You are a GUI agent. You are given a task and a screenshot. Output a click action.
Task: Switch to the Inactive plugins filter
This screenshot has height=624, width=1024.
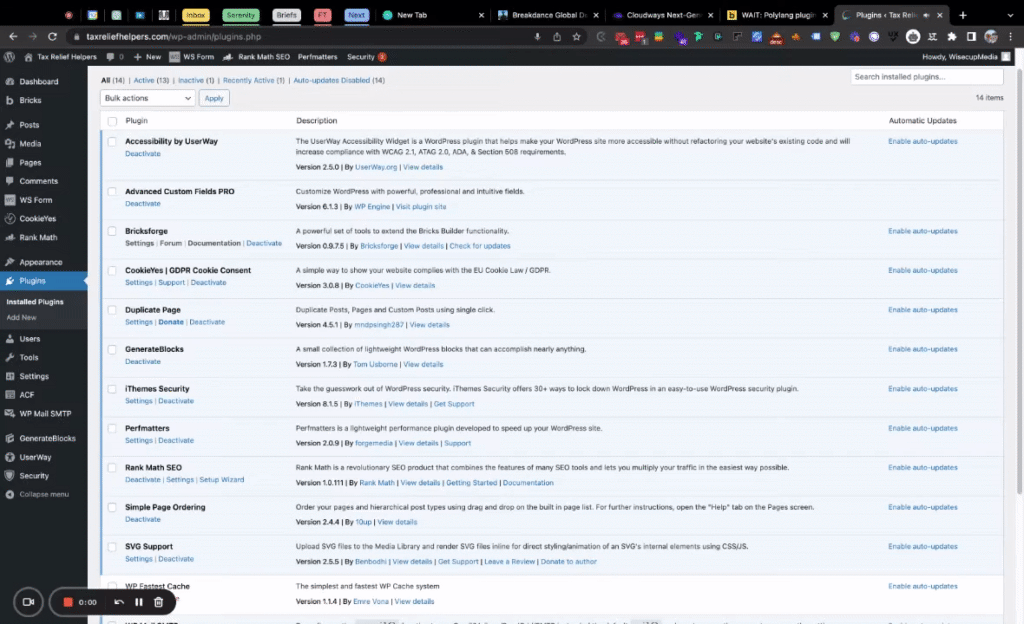point(189,80)
